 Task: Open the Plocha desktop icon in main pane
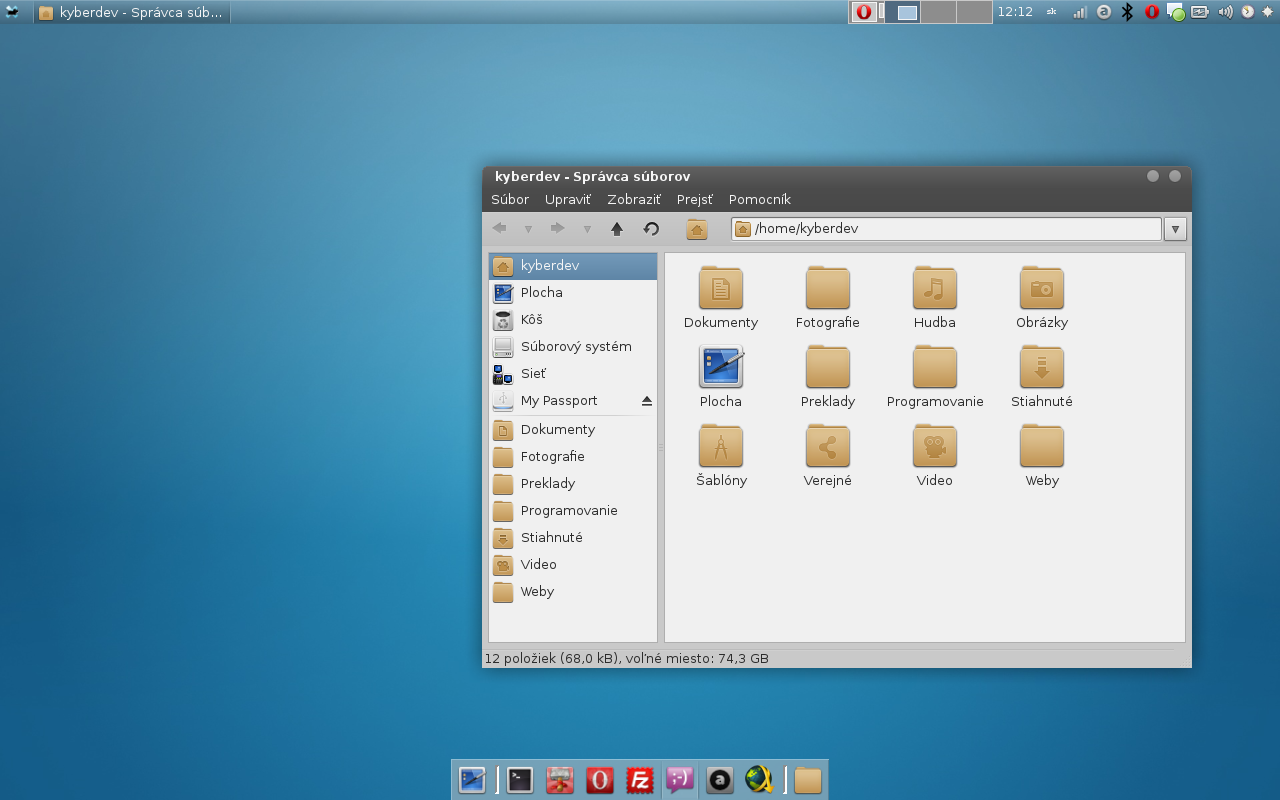[721, 377]
